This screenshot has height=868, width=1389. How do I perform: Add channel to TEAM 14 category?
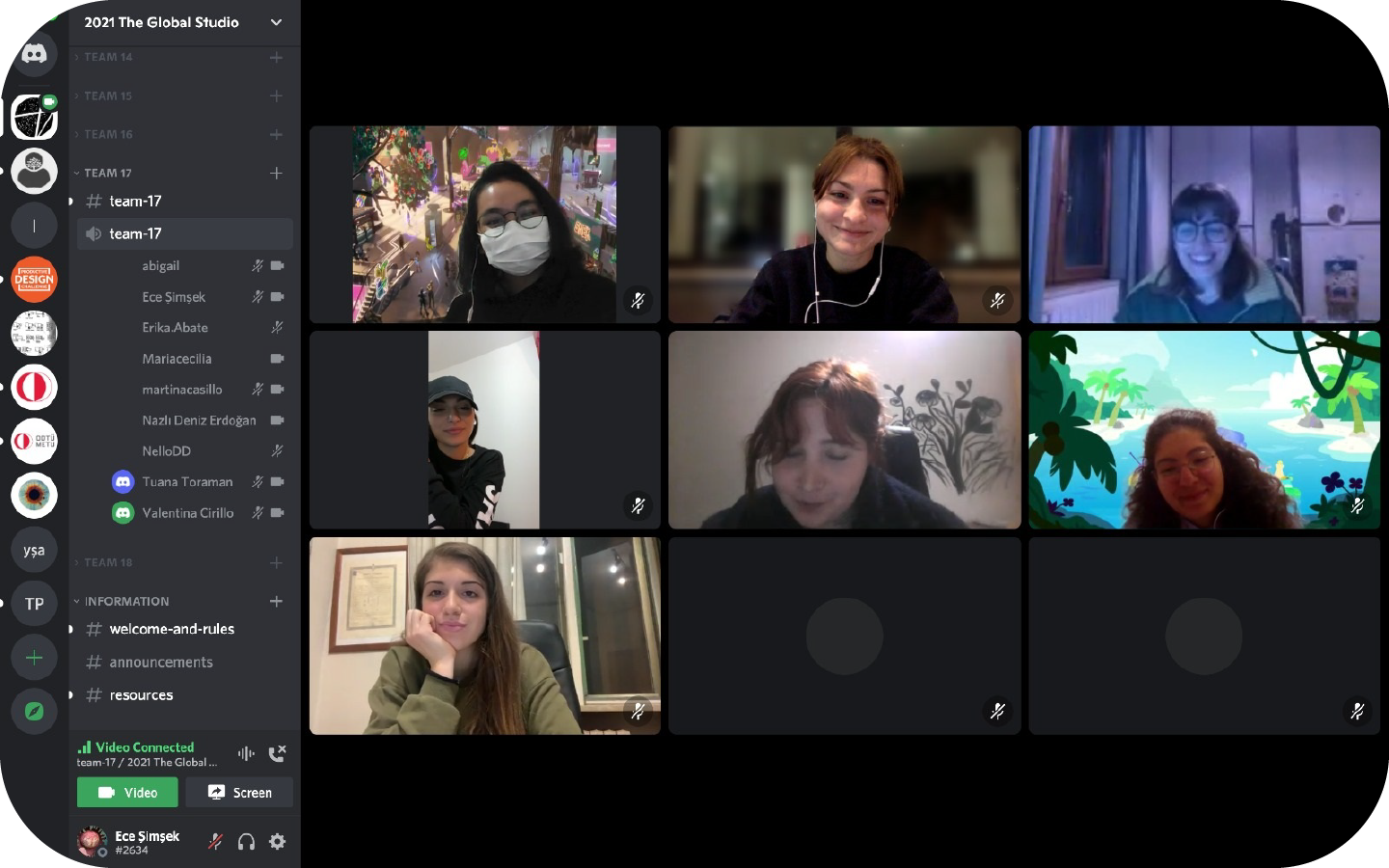point(276,57)
